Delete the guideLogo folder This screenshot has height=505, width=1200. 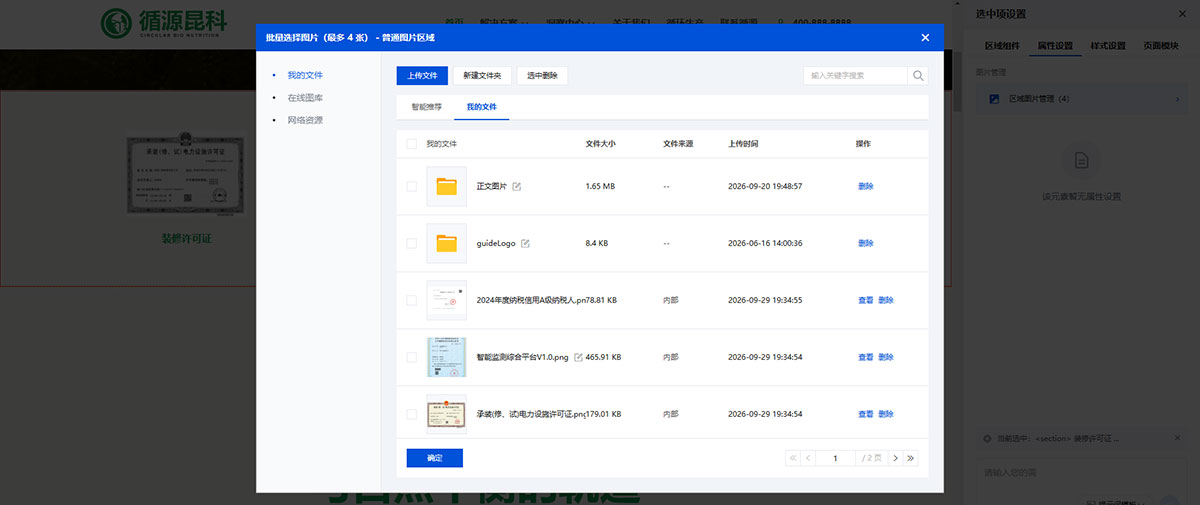click(866, 244)
